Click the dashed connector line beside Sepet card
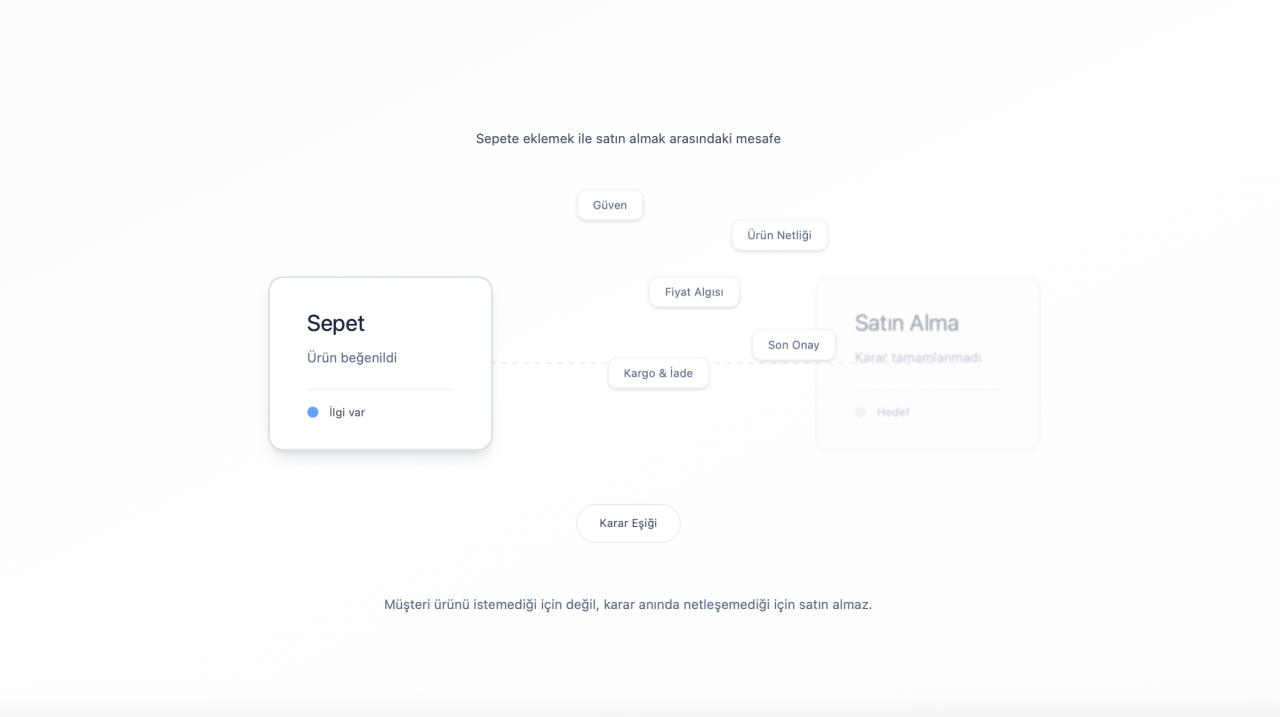 550,363
